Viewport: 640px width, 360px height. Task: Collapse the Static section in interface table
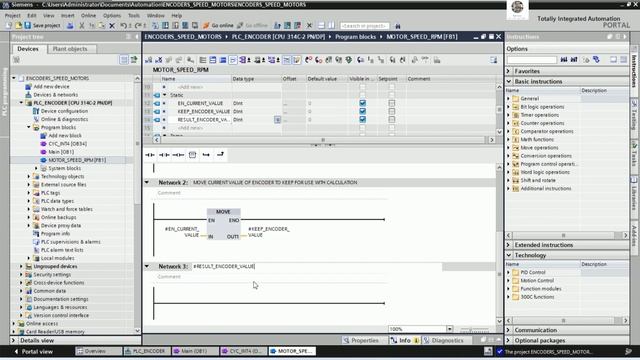point(164,95)
